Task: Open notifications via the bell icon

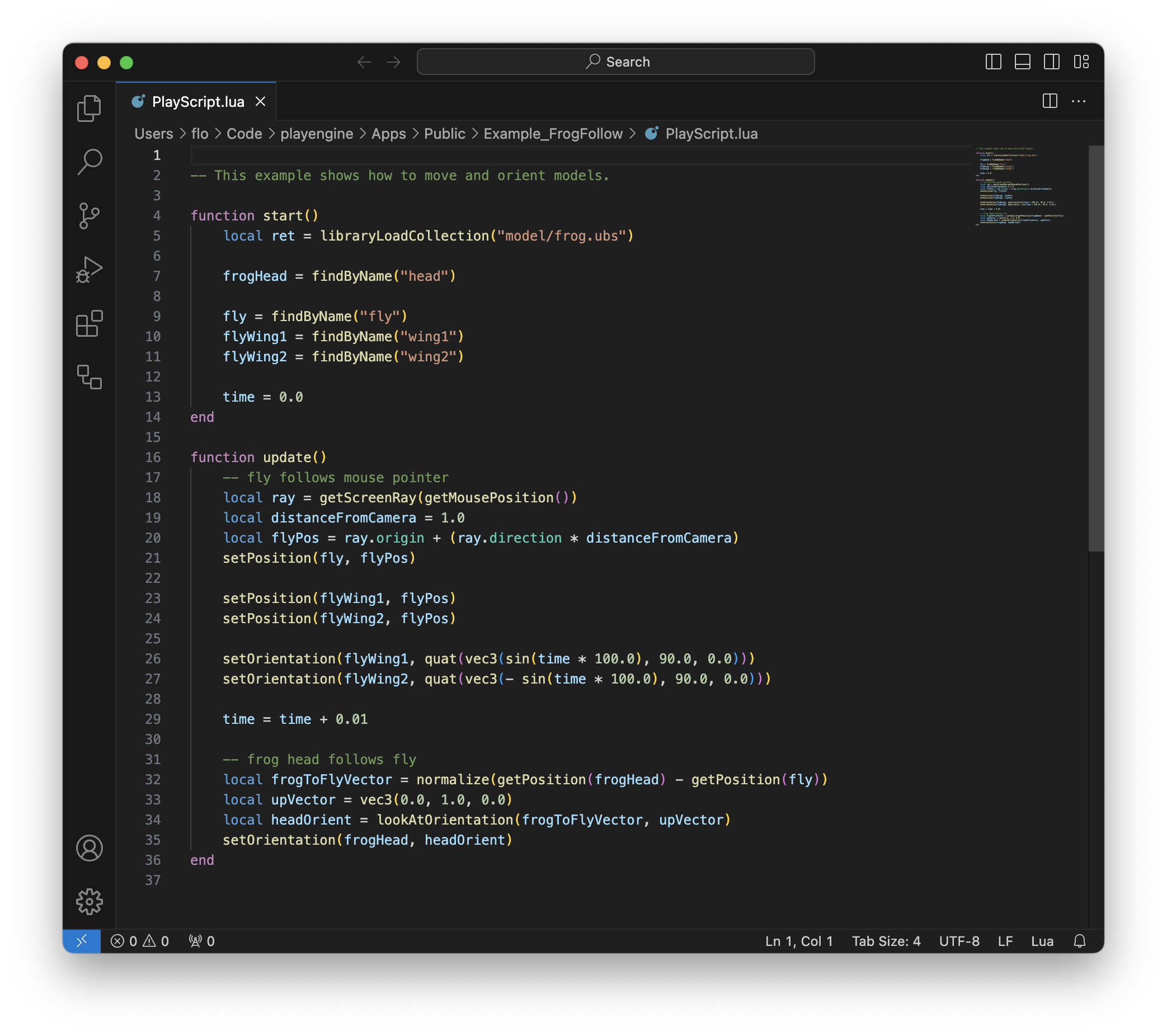Action: point(1080,941)
